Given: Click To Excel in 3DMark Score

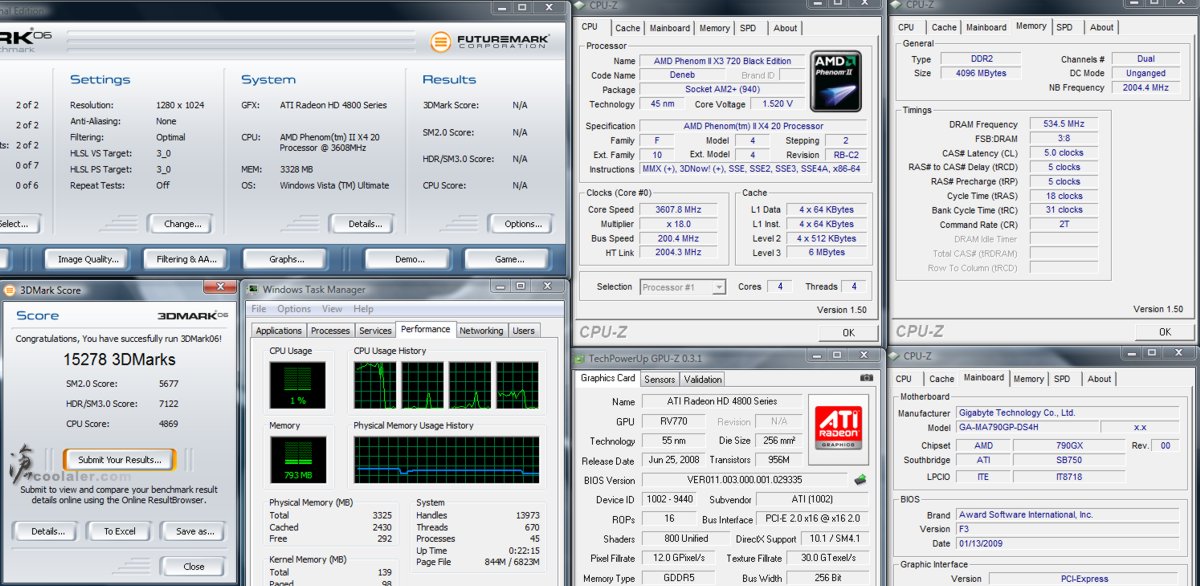Looking at the screenshot, I should tap(119, 531).
